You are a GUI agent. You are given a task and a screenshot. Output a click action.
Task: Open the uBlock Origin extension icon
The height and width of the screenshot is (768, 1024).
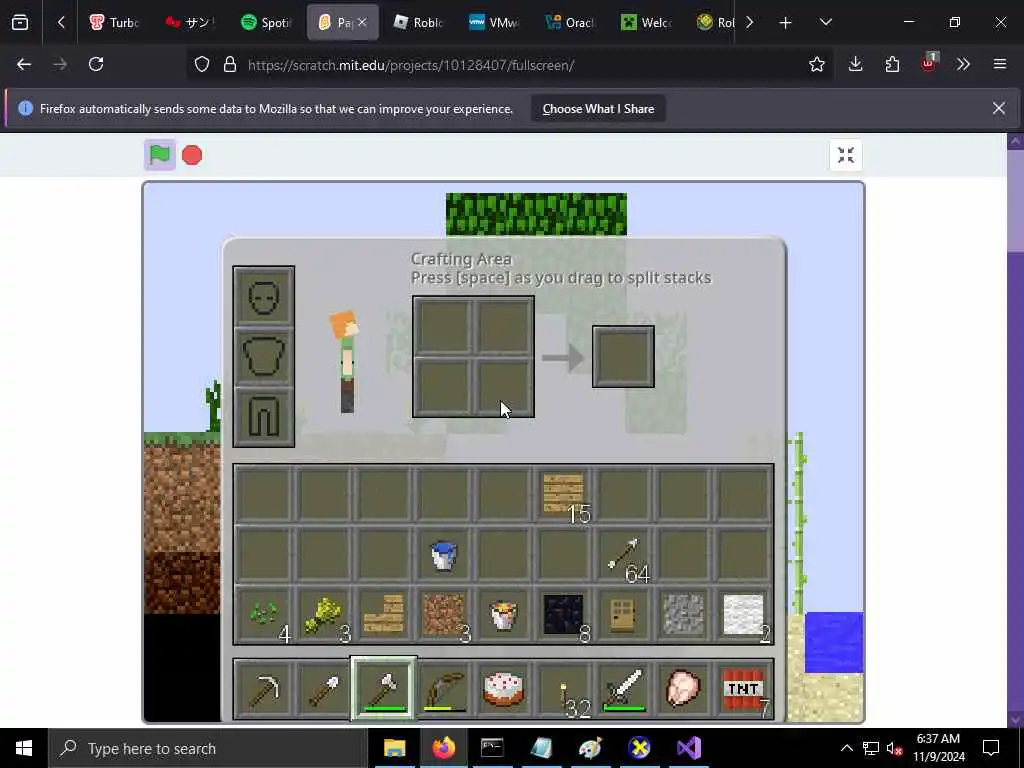point(928,64)
